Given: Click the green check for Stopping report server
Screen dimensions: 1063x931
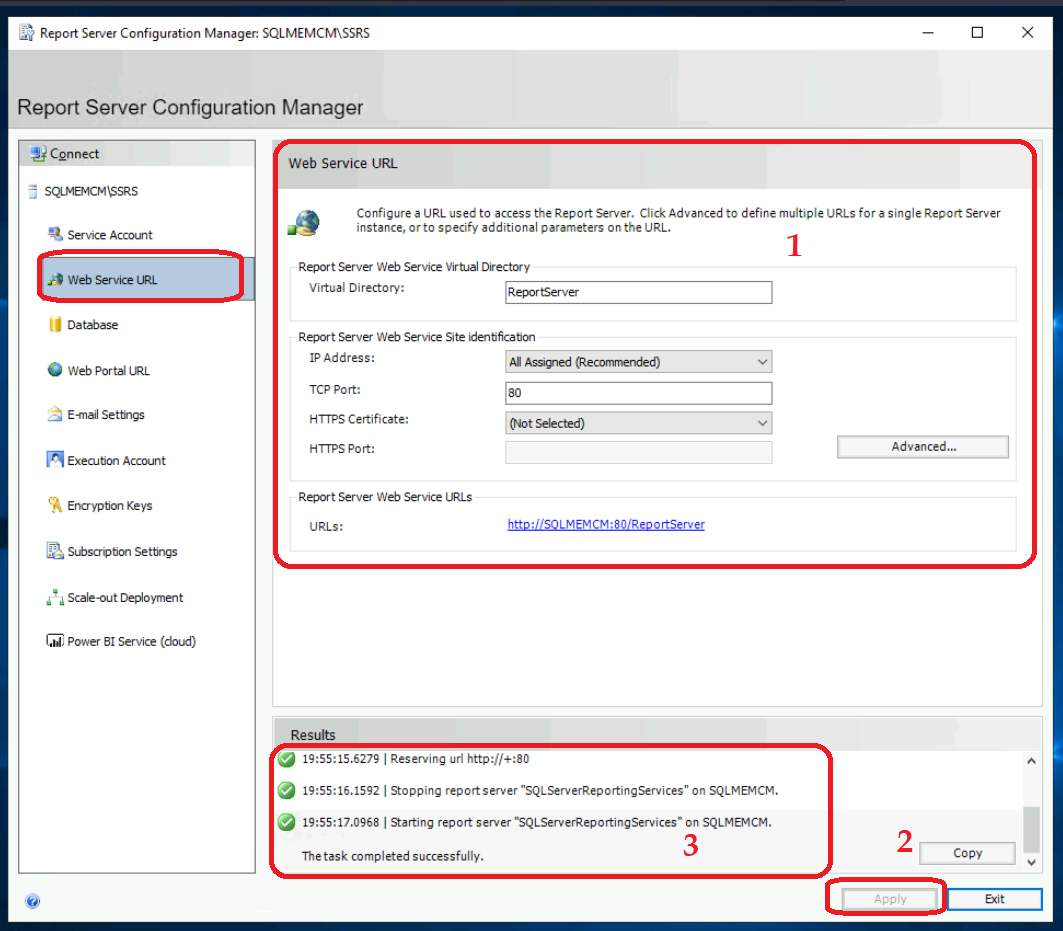Looking at the screenshot, I should pyautogui.click(x=287, y=790).
